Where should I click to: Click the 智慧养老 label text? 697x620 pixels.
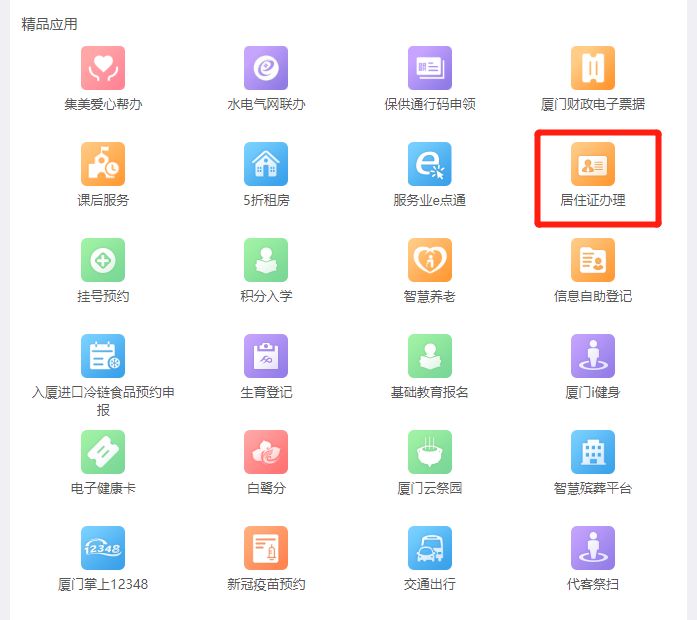point(430,296)
